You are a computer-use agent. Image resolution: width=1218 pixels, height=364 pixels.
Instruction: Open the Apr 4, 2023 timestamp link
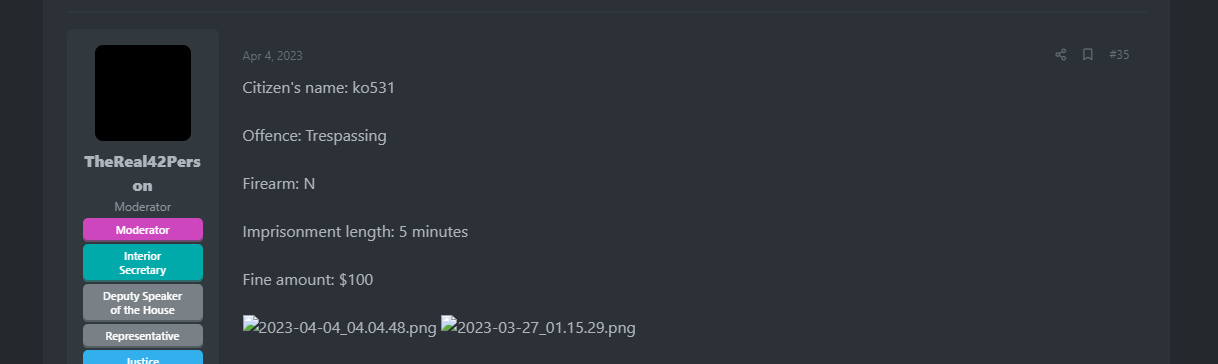pyautogui.click(x=272, y=56)
